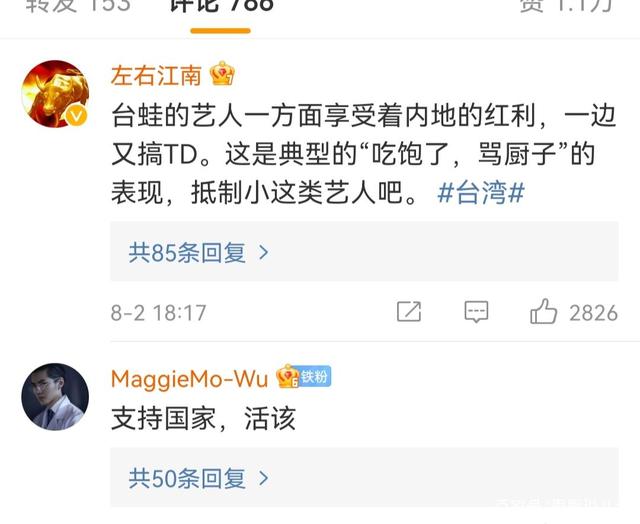Like the first comment with the thumbs-up icon
This screenshot has height=524, width=640.
pyautogui.click(x=543, y=311)
